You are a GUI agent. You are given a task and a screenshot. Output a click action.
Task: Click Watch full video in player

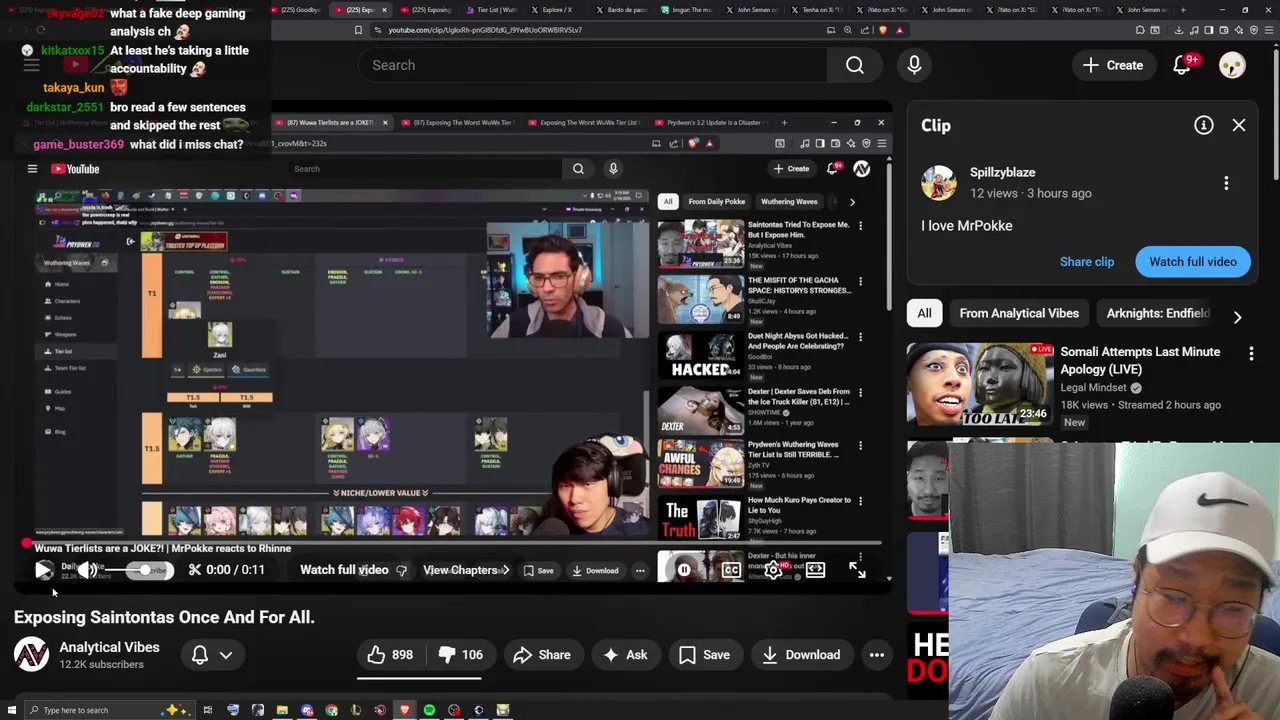(344, 570)
